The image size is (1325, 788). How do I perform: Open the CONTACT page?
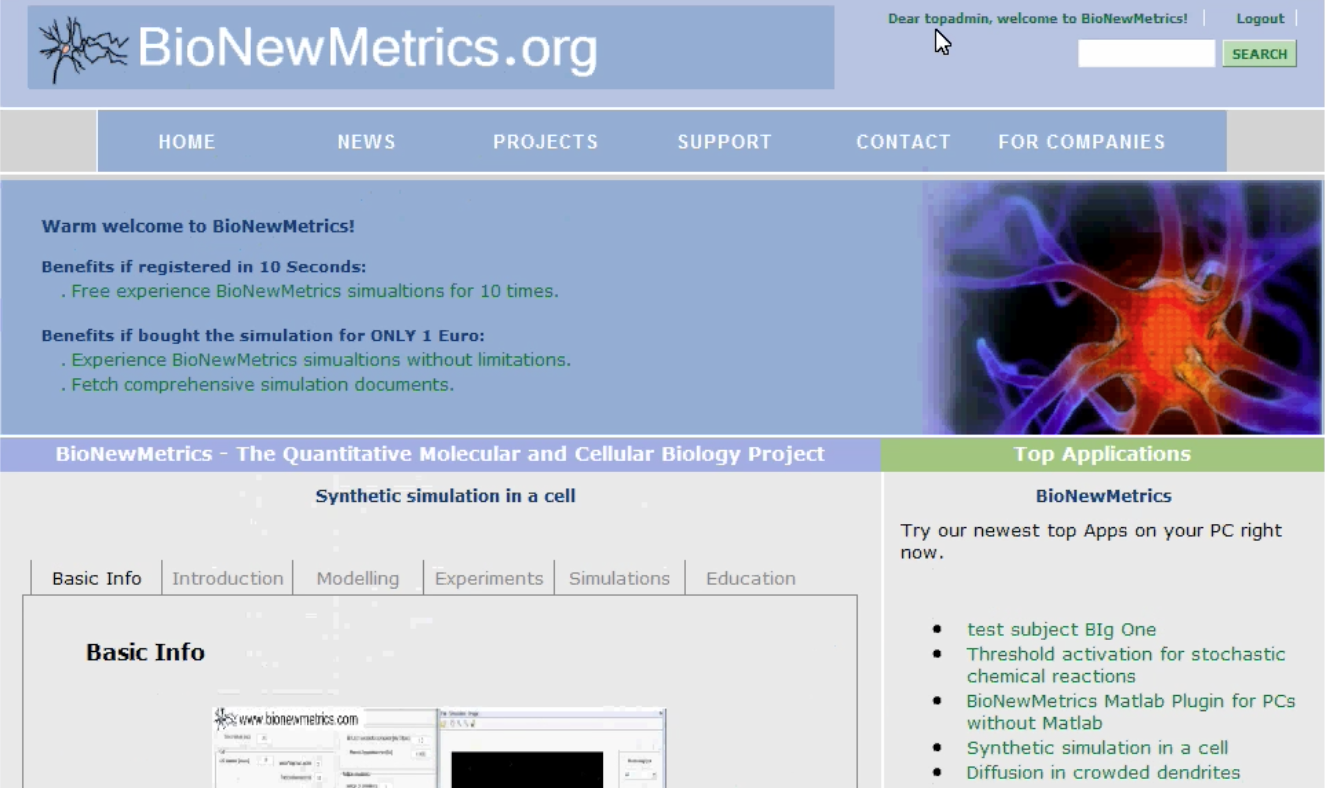903,142
